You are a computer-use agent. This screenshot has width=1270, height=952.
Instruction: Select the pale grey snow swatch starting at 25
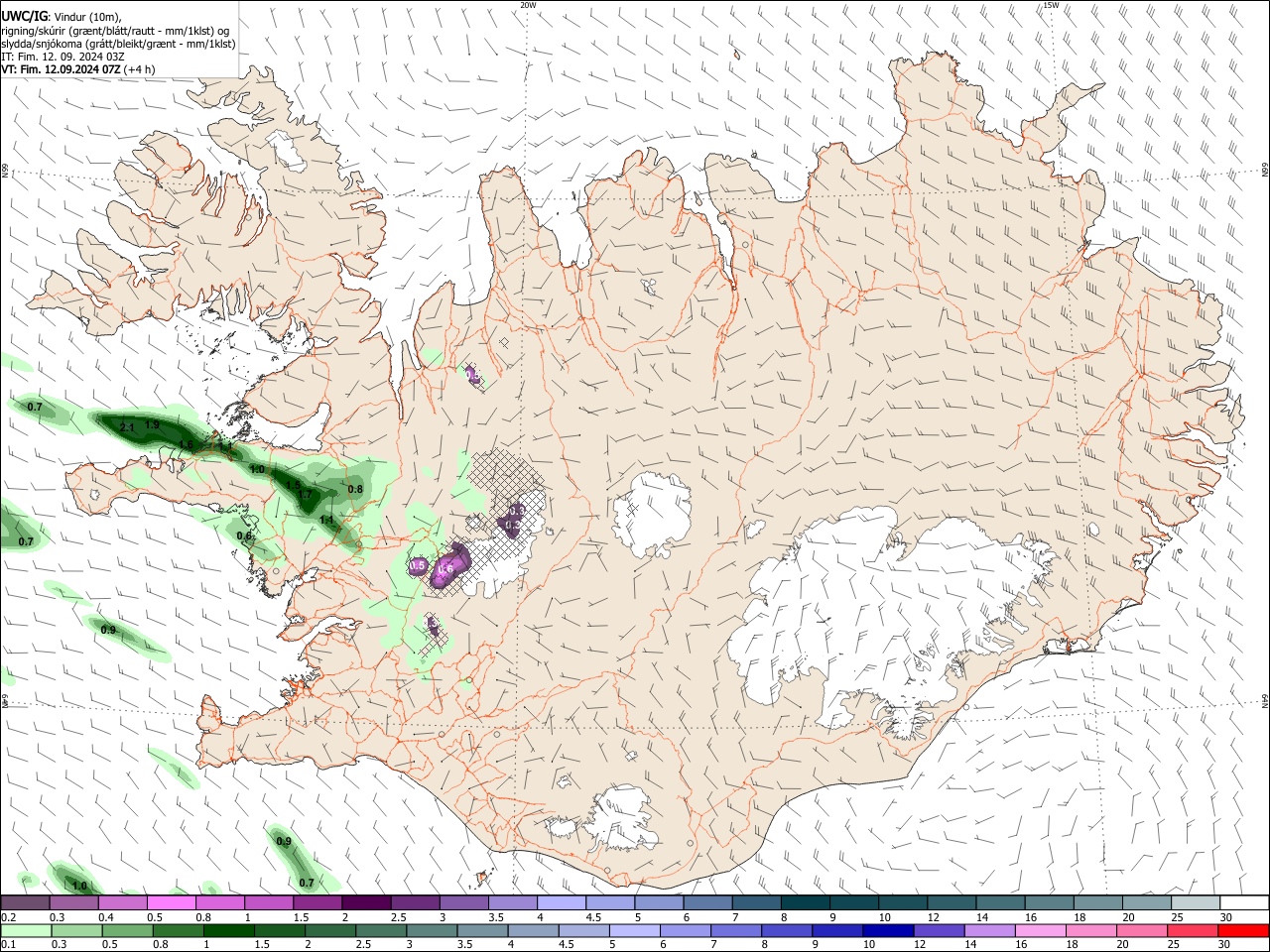tap(1196, 902)
